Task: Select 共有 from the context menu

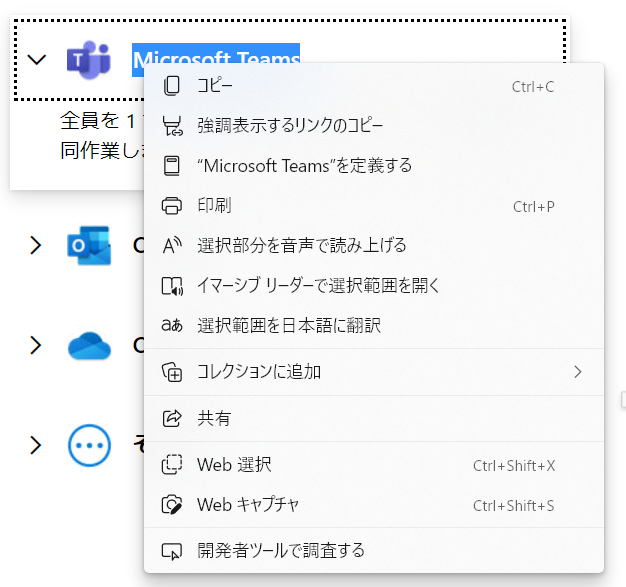Action: tap(374, 418)
